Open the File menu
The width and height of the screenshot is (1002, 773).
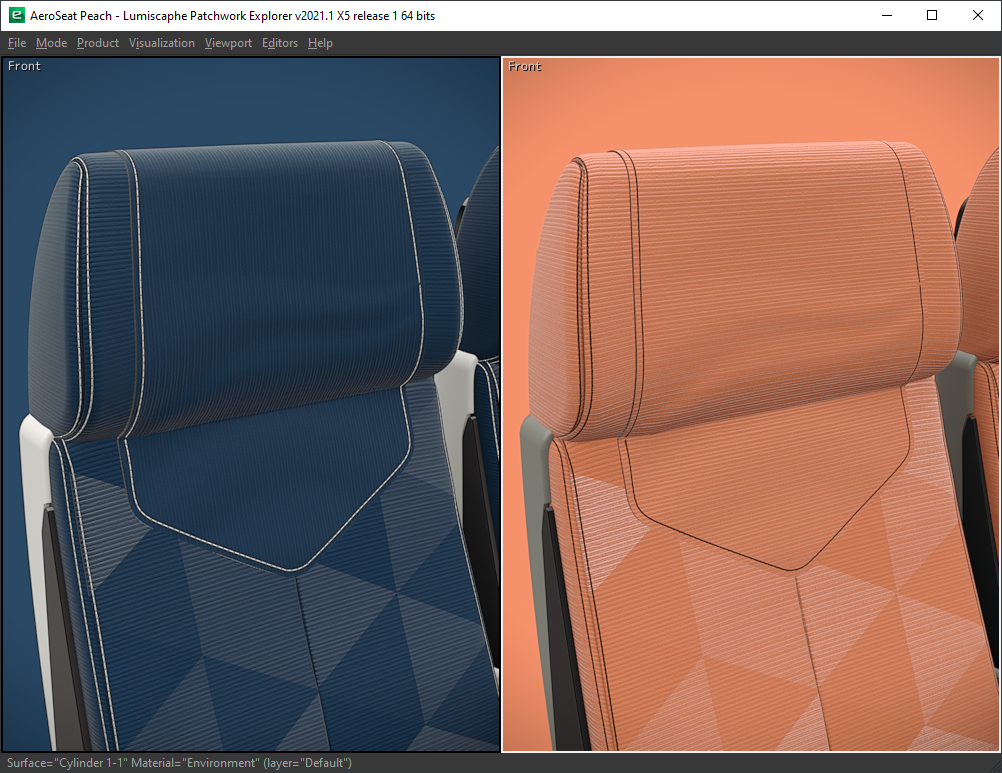[x=17, y=43]
